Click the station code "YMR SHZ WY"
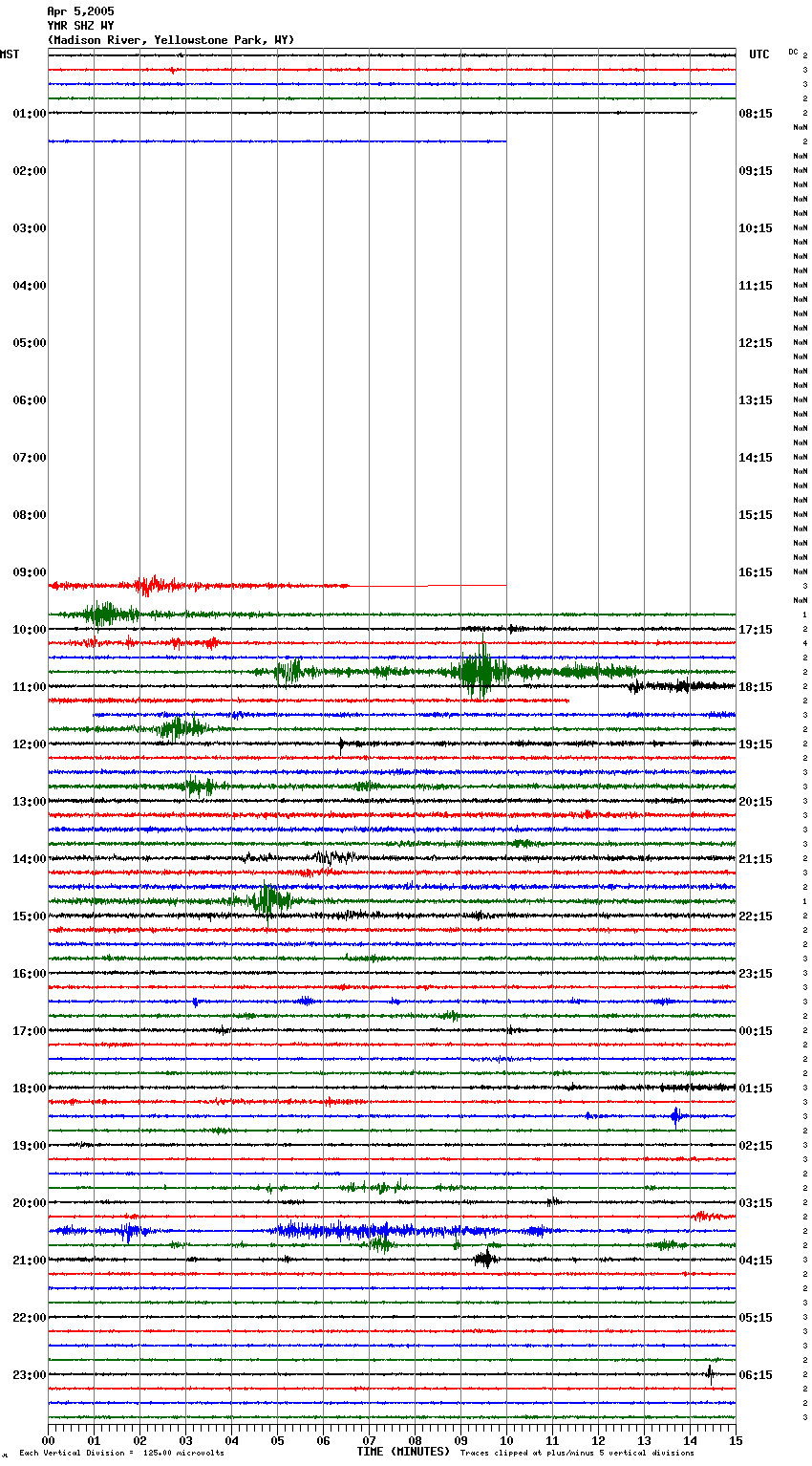Screen dimensions: 812x1466 [x=80, y=26]
